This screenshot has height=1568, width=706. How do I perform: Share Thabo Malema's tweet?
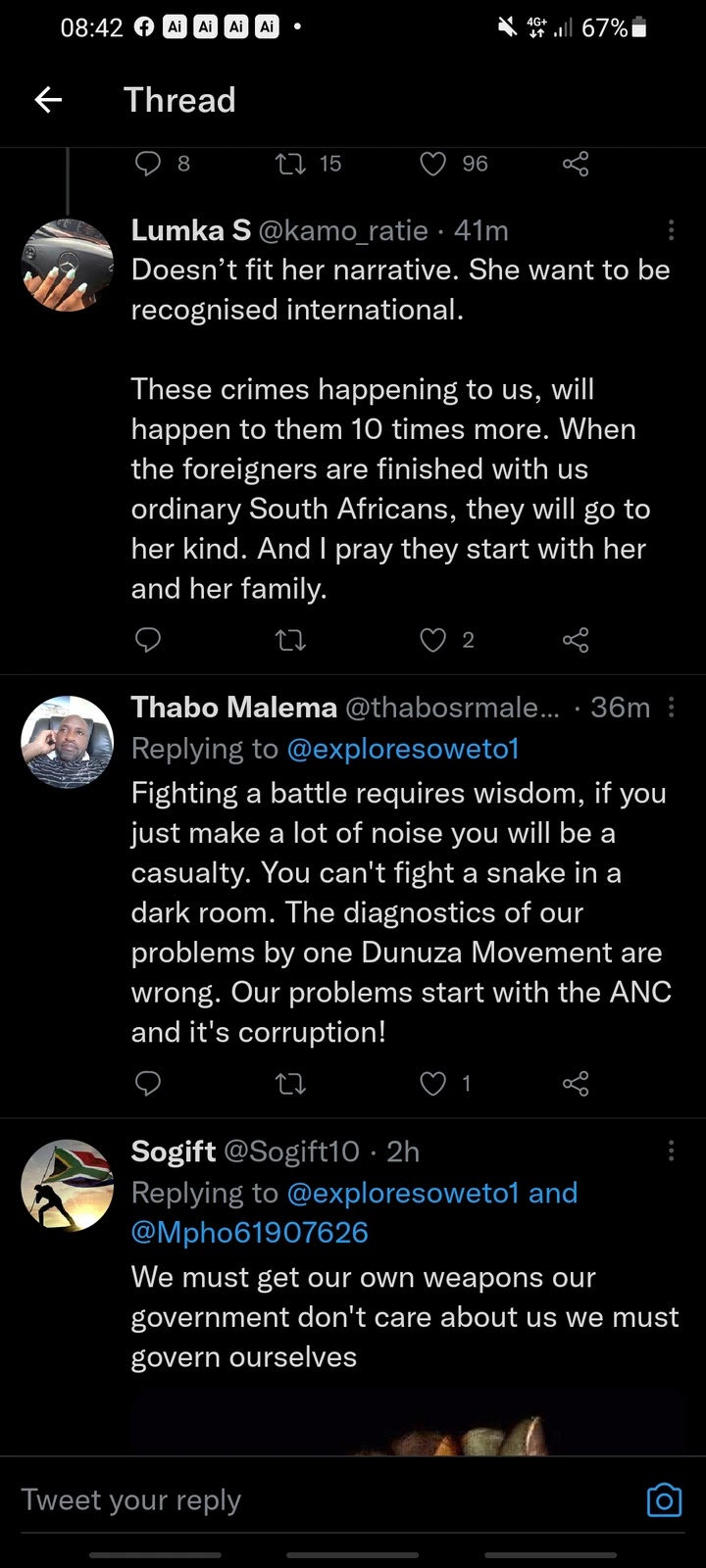[x=576, y=1083]
